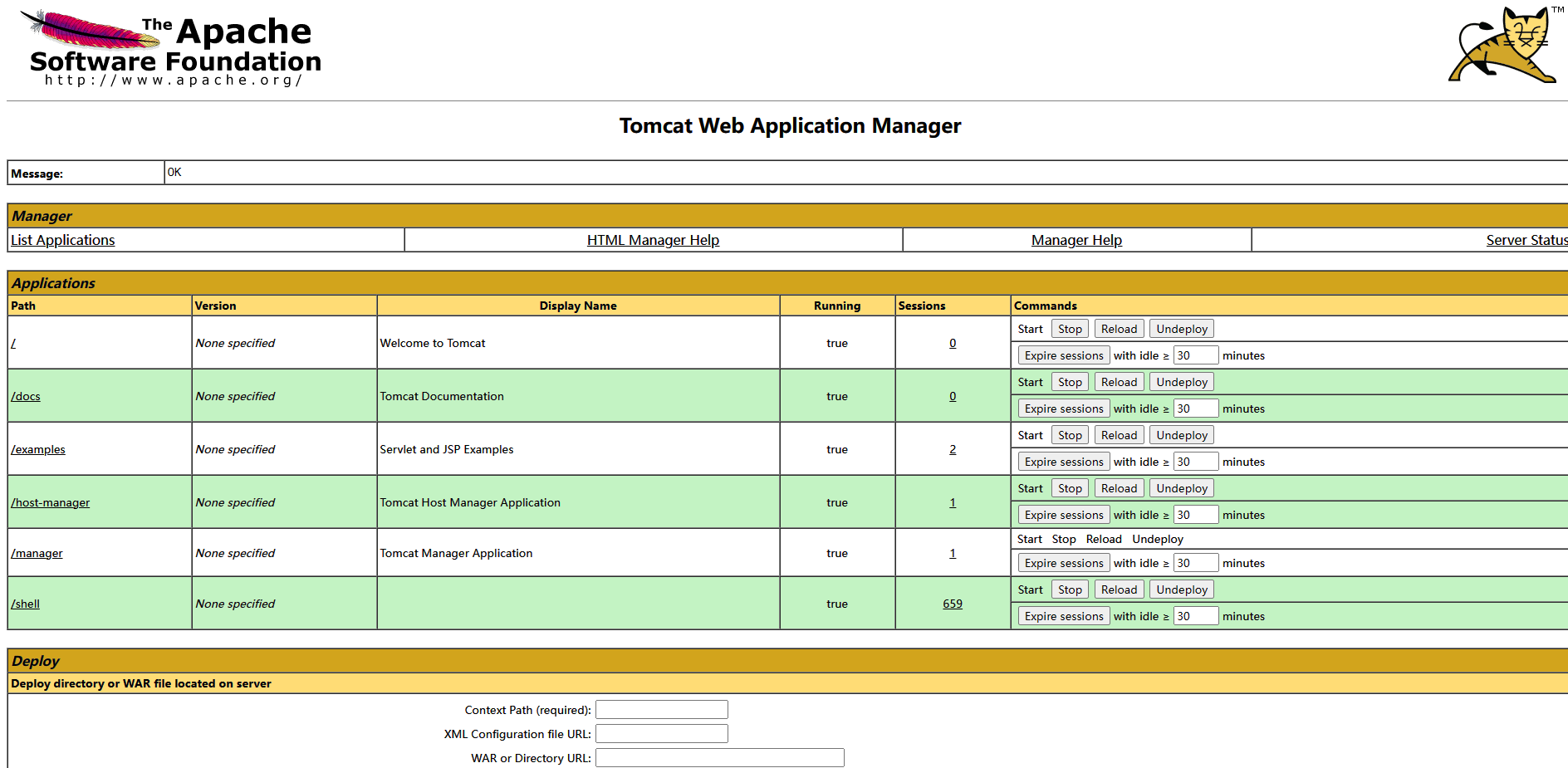This screenshot has width=1568, height=768.
Task: View sessions count 2 for /examples
Action: click(953, 449)
